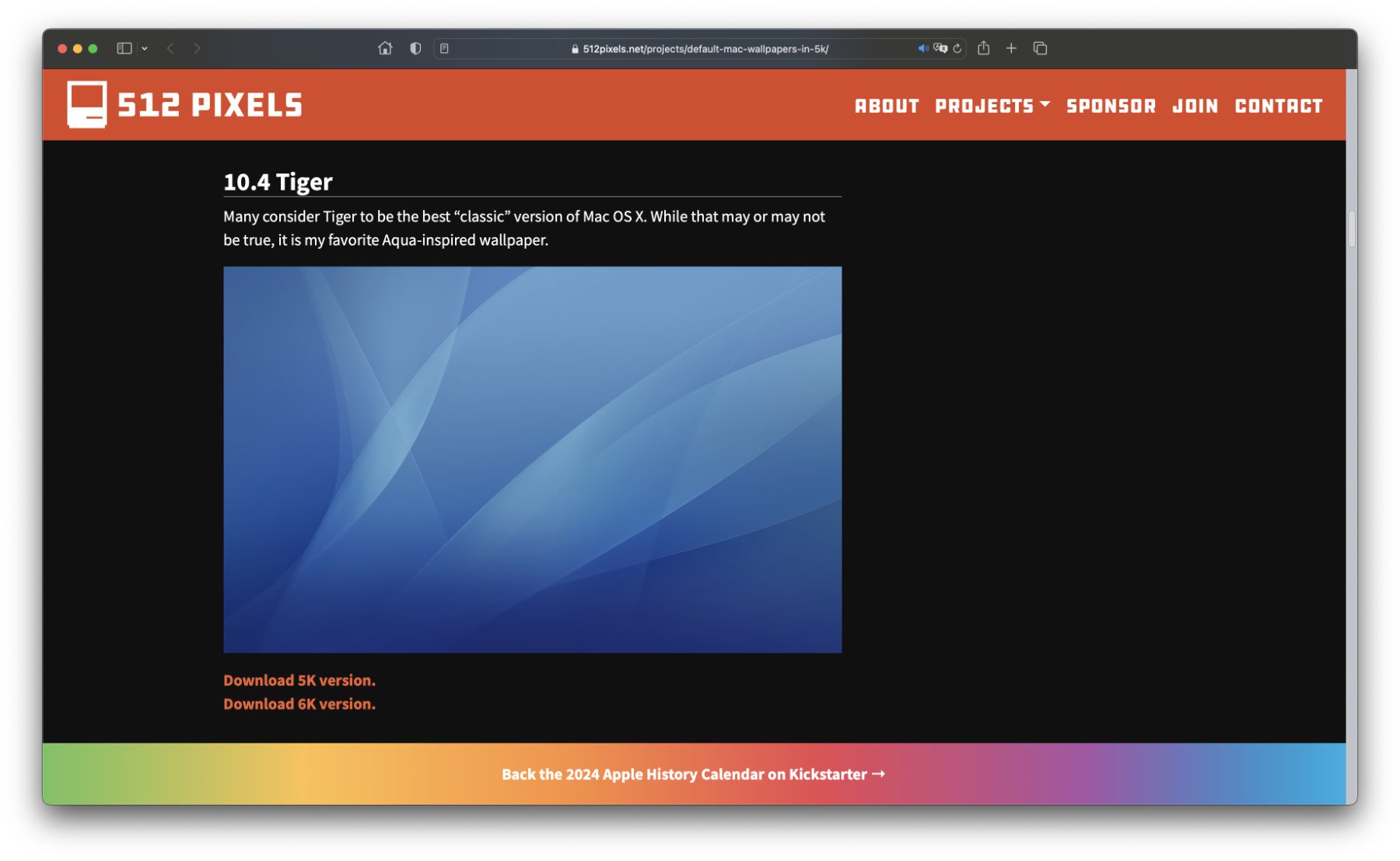1400x861 pixels.
Task: Toggle the Safari sidebar
Action: [x=124, y=48]
